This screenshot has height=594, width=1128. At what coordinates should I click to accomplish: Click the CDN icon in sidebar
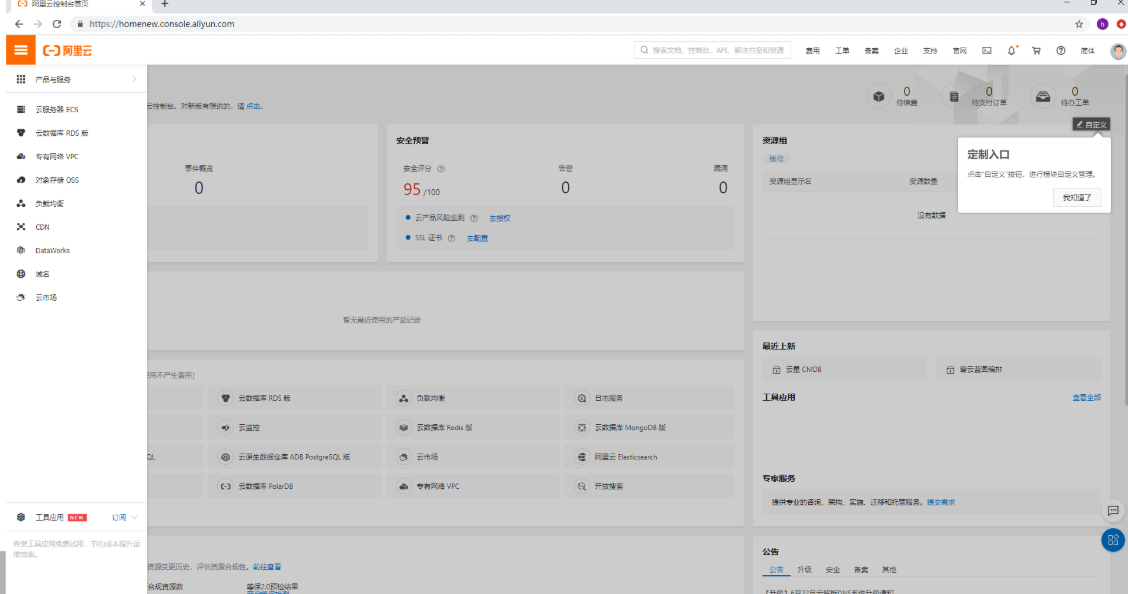pos(21,227)
